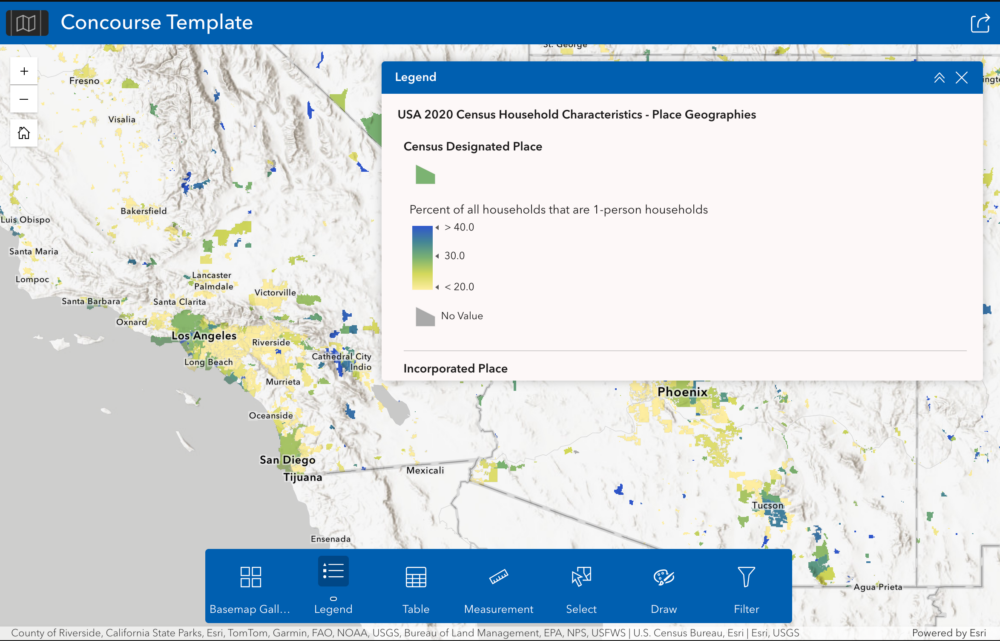
Task: Click the 1-person households color ramp
Action: click(422, 257)
